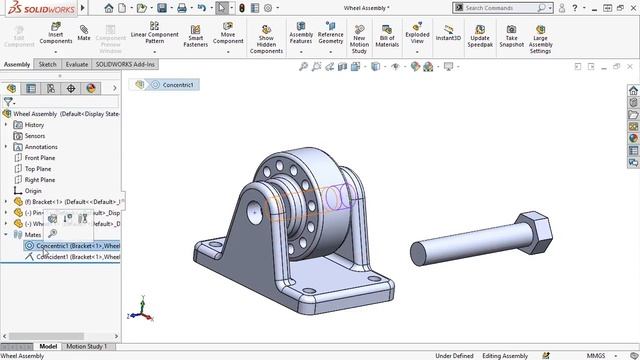Open the SOLIDWORKS Add-Ins tab
Viewport: 640px width, 360px height.
tap(125, 64)
